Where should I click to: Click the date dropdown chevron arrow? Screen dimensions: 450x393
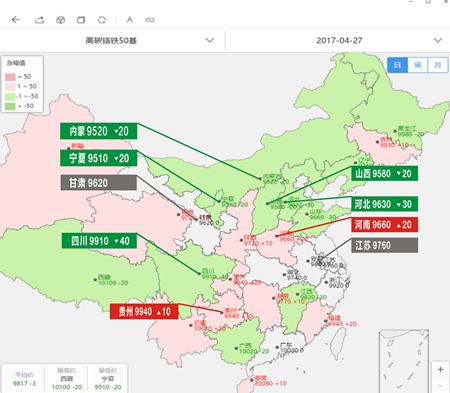(x=438, y=41)
